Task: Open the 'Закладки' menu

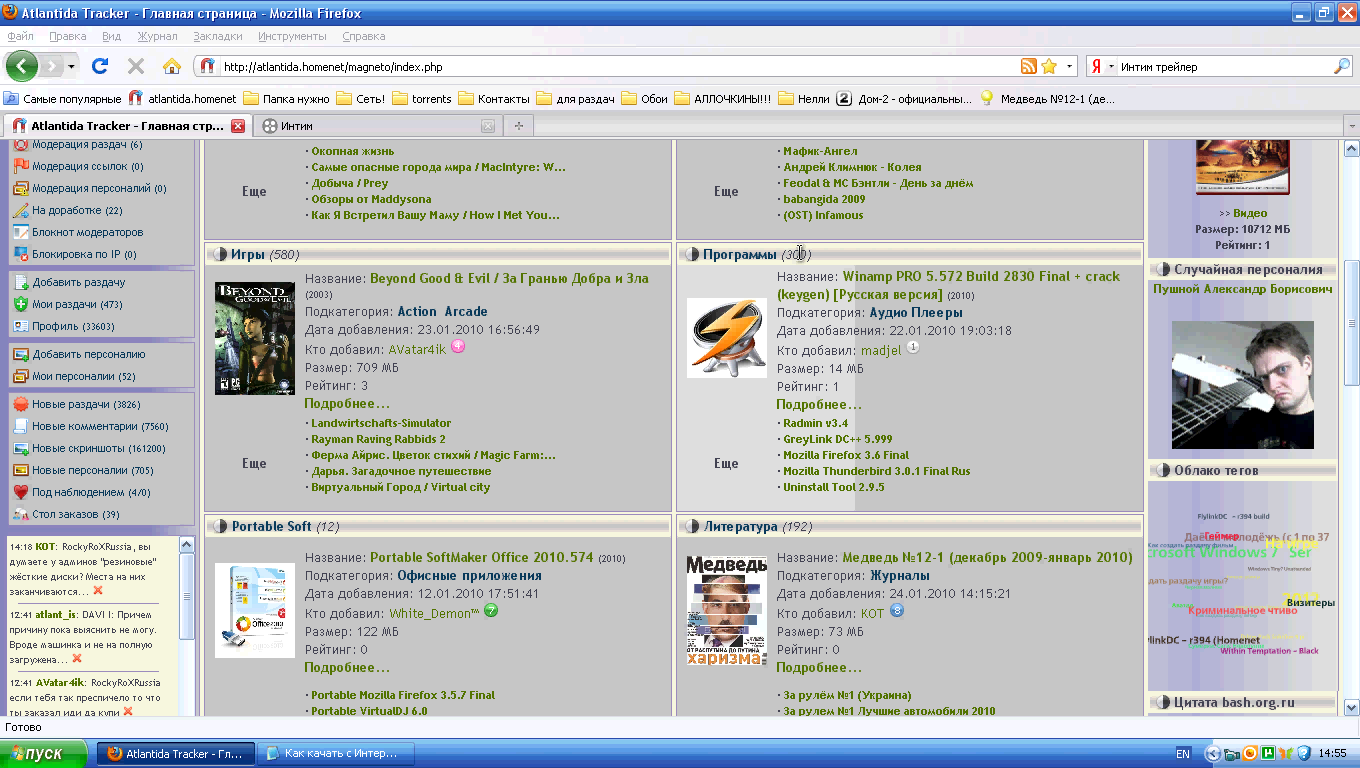Action: click(218, 36)
